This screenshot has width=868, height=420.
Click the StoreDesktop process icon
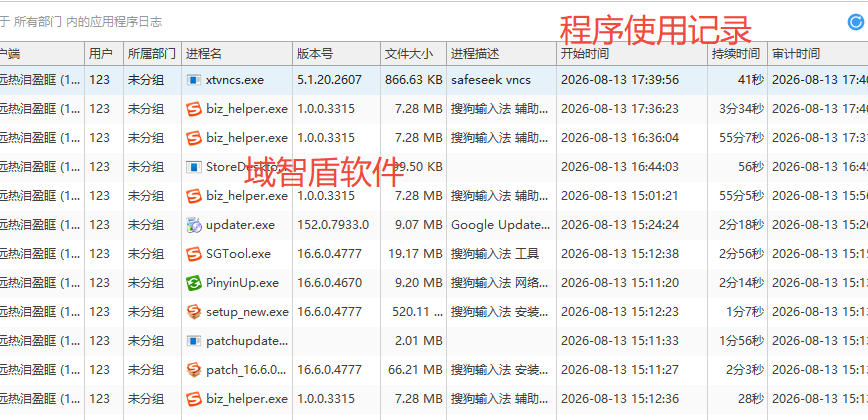(x=193, y=167)
